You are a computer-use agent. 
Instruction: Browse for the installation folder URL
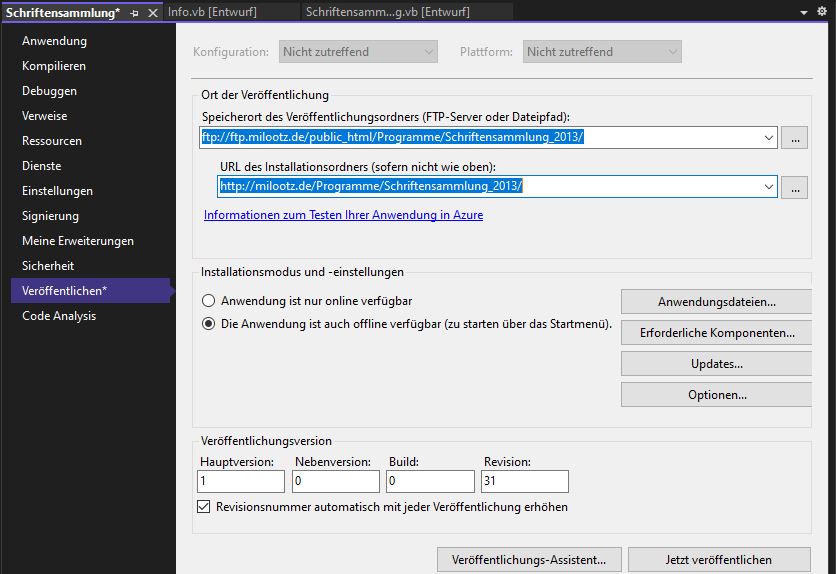click(794, 187)
